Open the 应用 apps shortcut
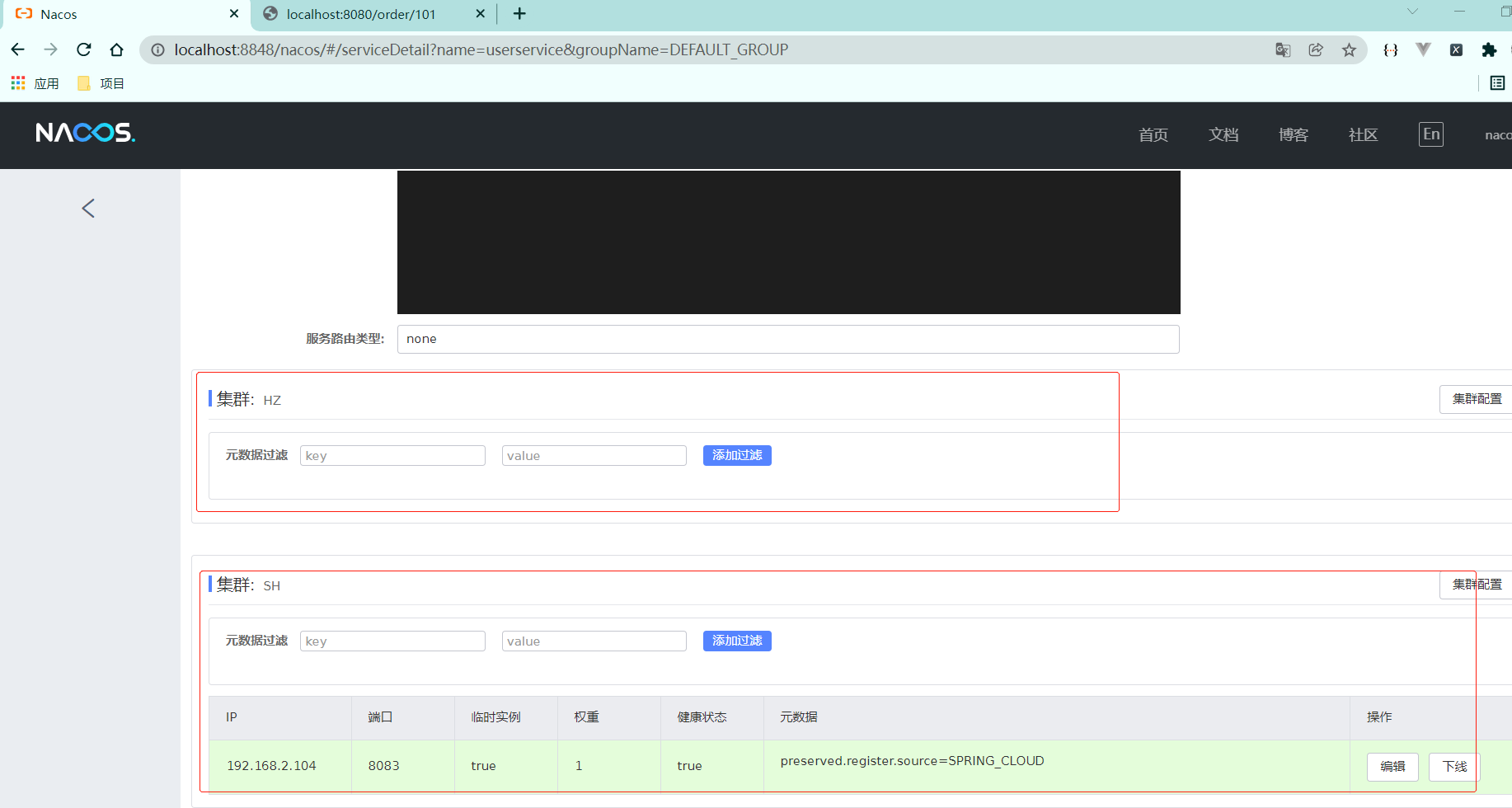 point(35,83)
